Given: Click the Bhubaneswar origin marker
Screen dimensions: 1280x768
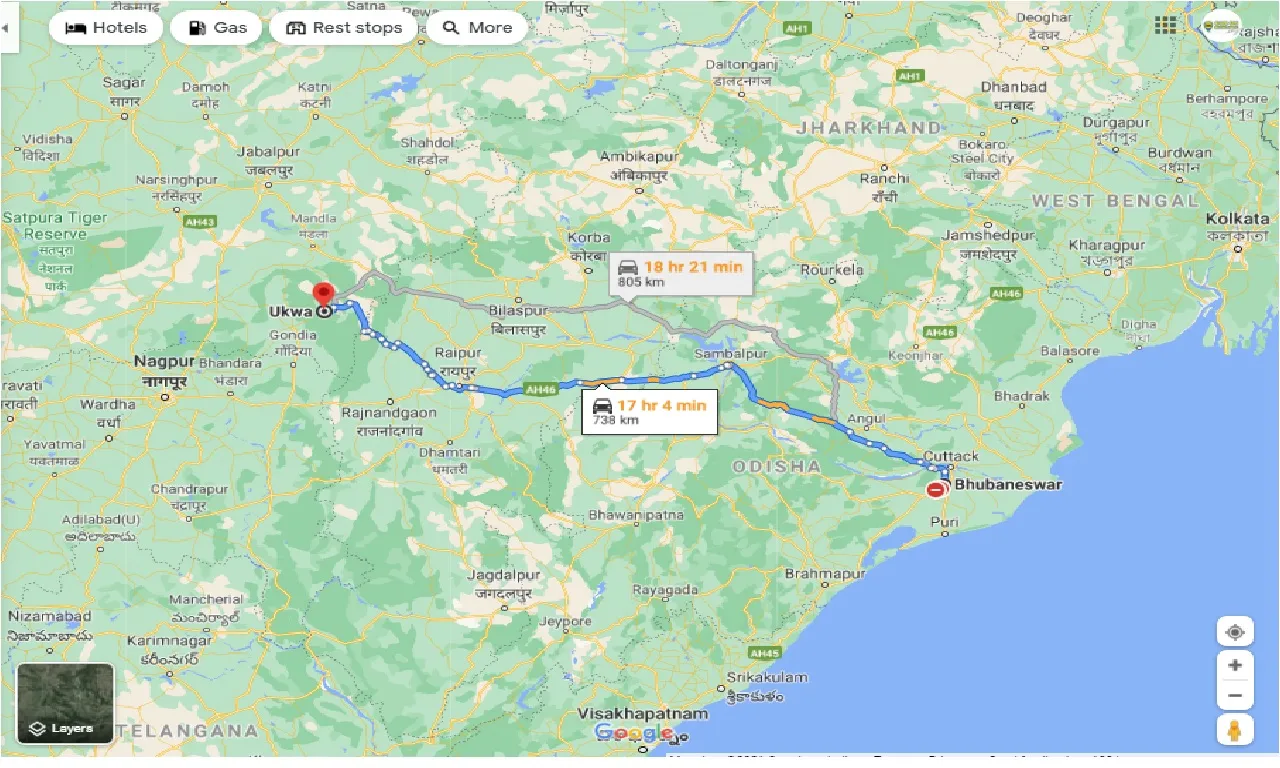Looking at the screenshot, I should pos(938,489).
